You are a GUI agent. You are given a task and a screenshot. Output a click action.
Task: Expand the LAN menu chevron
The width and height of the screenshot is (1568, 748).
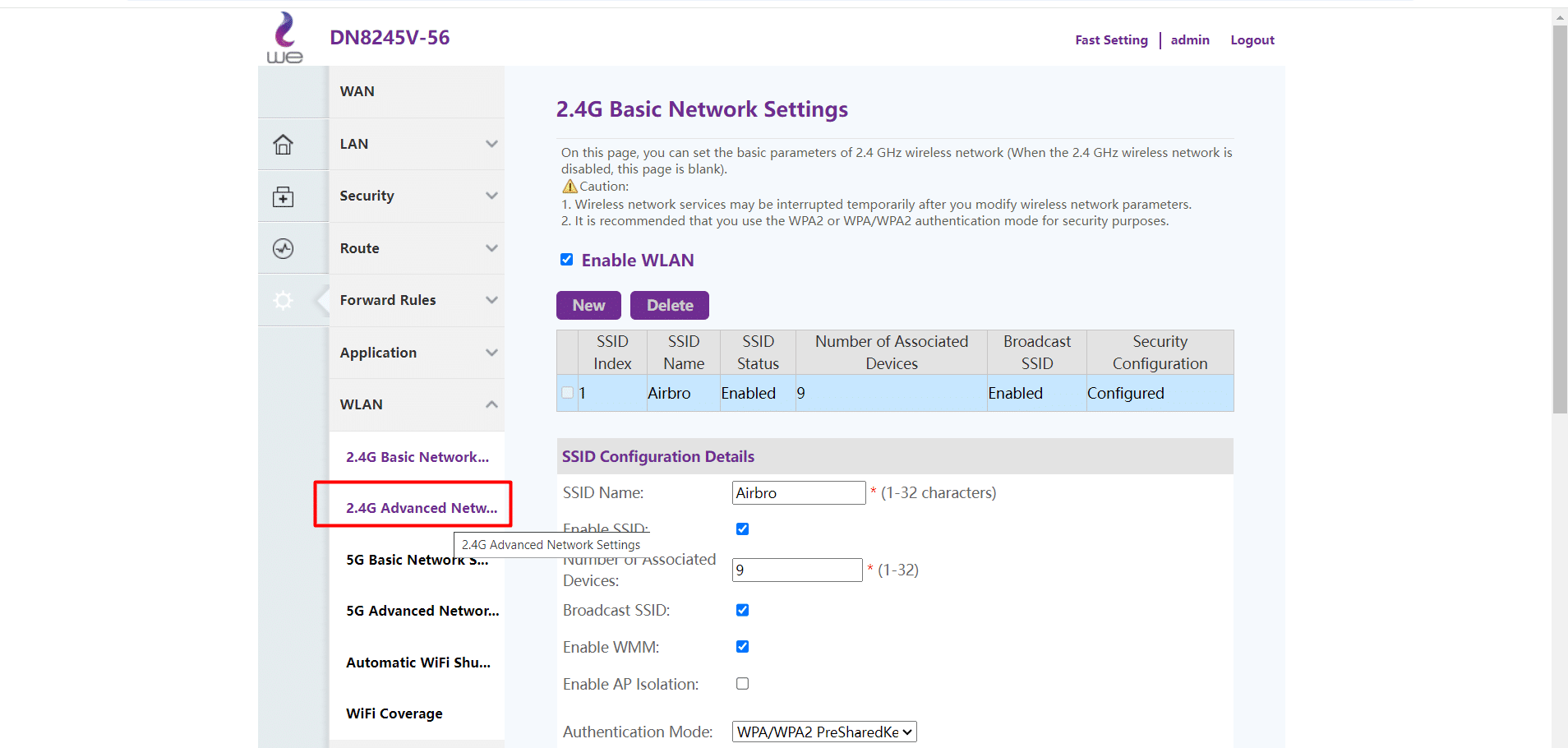pos(491,144)
